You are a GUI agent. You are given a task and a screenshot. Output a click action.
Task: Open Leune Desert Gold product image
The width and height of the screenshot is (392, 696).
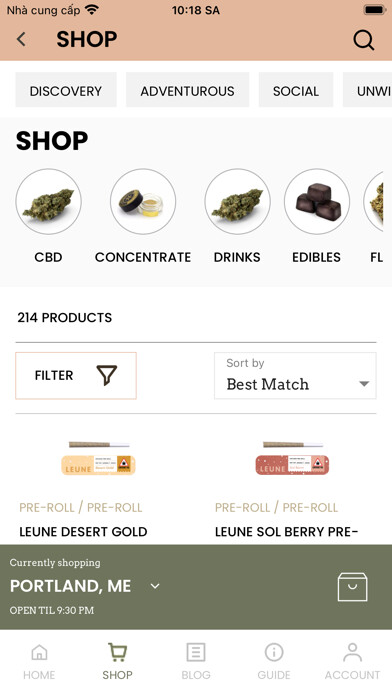click(98, 458)
